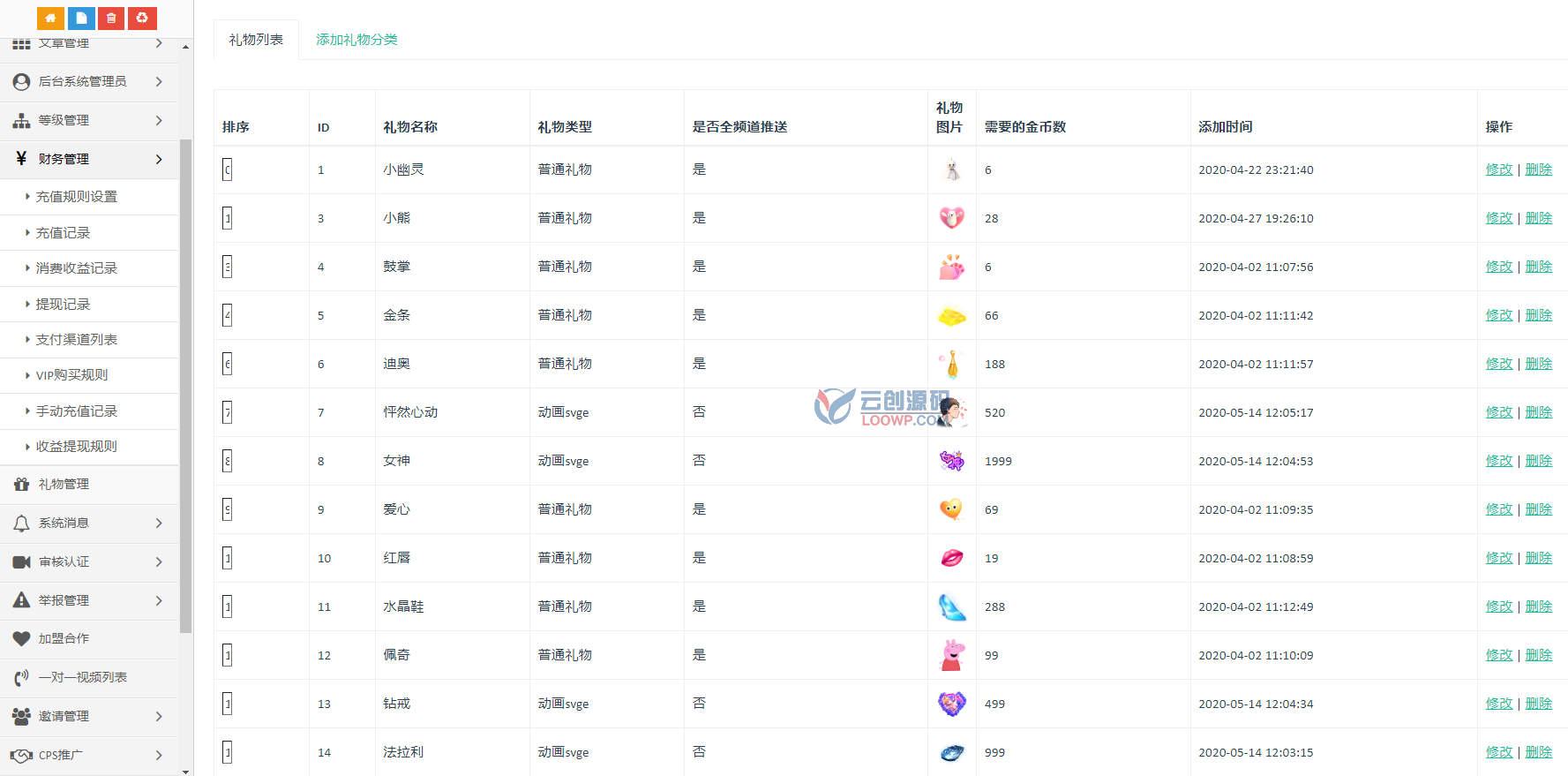1568x776 pixels.
Task: Click the red trash icon button
Action: point(111,18)
